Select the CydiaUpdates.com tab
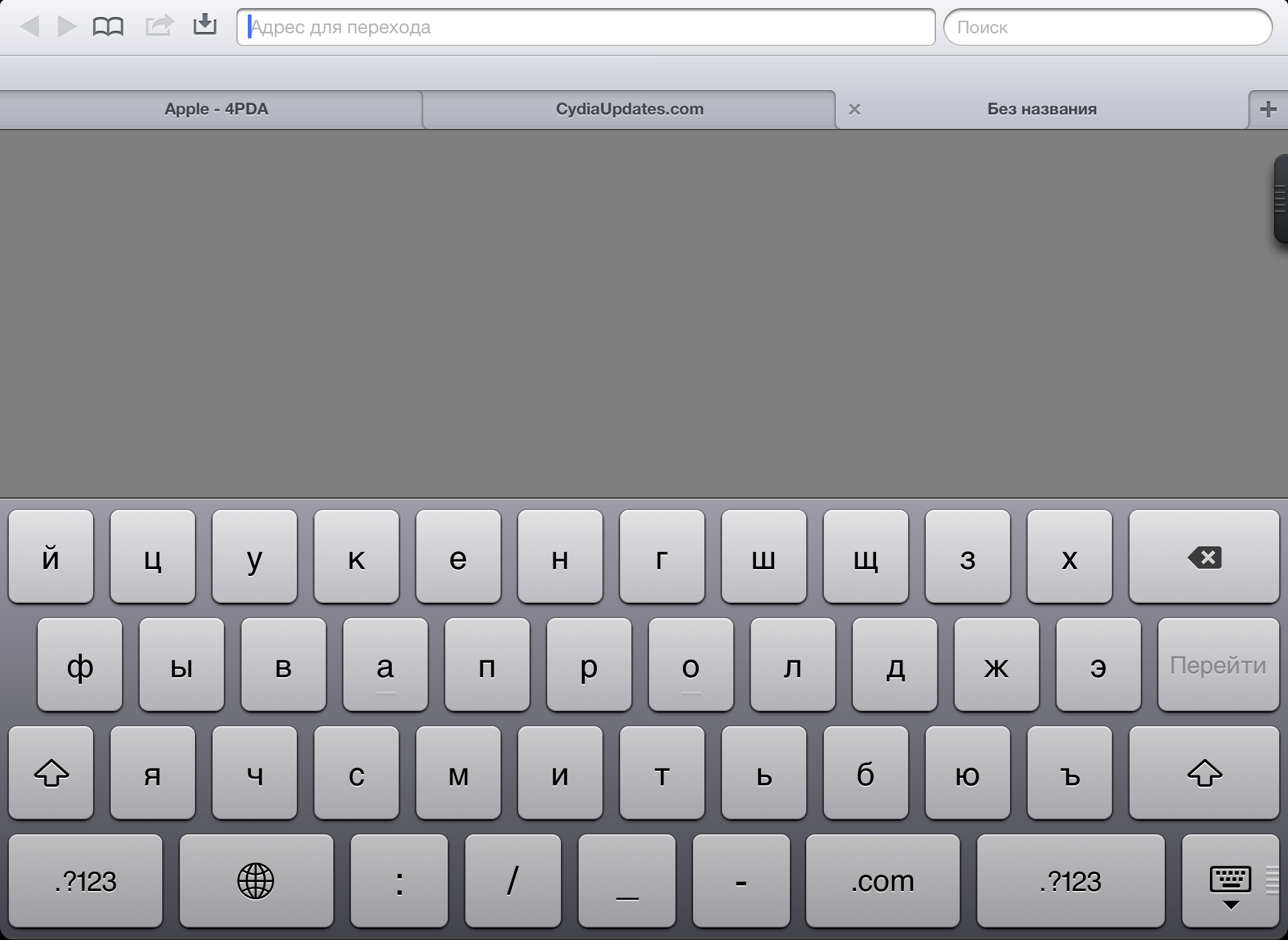 (629, 109)
